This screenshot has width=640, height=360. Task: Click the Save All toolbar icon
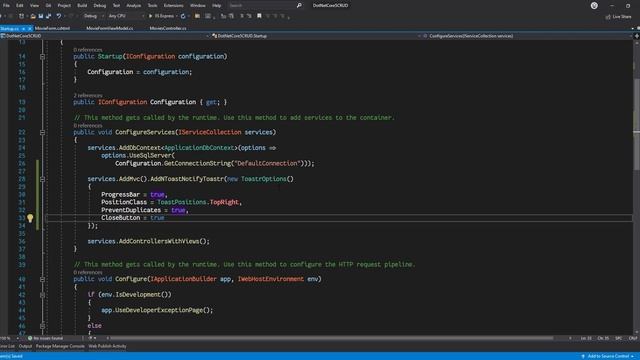49,16
